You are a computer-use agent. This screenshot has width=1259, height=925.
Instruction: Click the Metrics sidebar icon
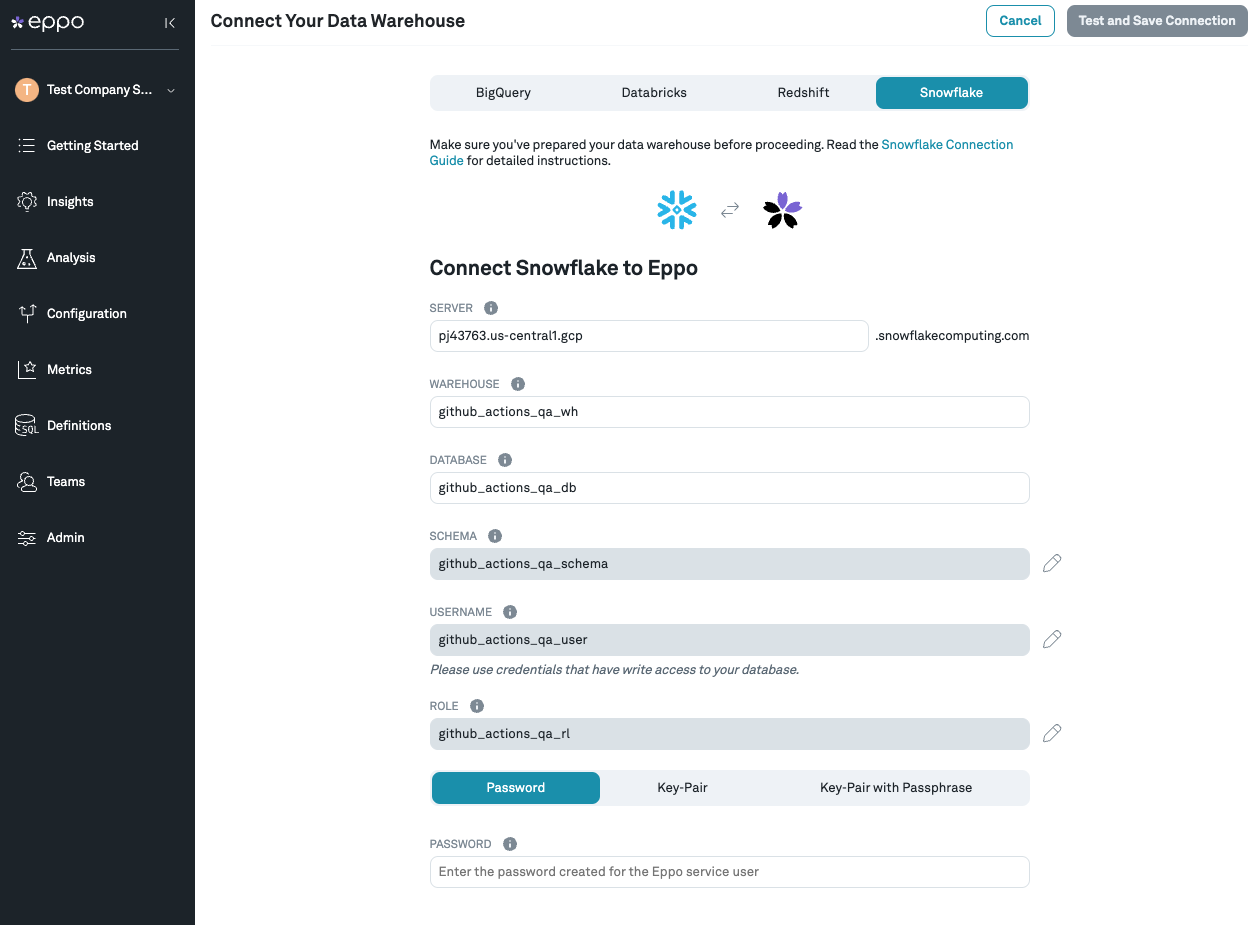click(x=26, y=369)
